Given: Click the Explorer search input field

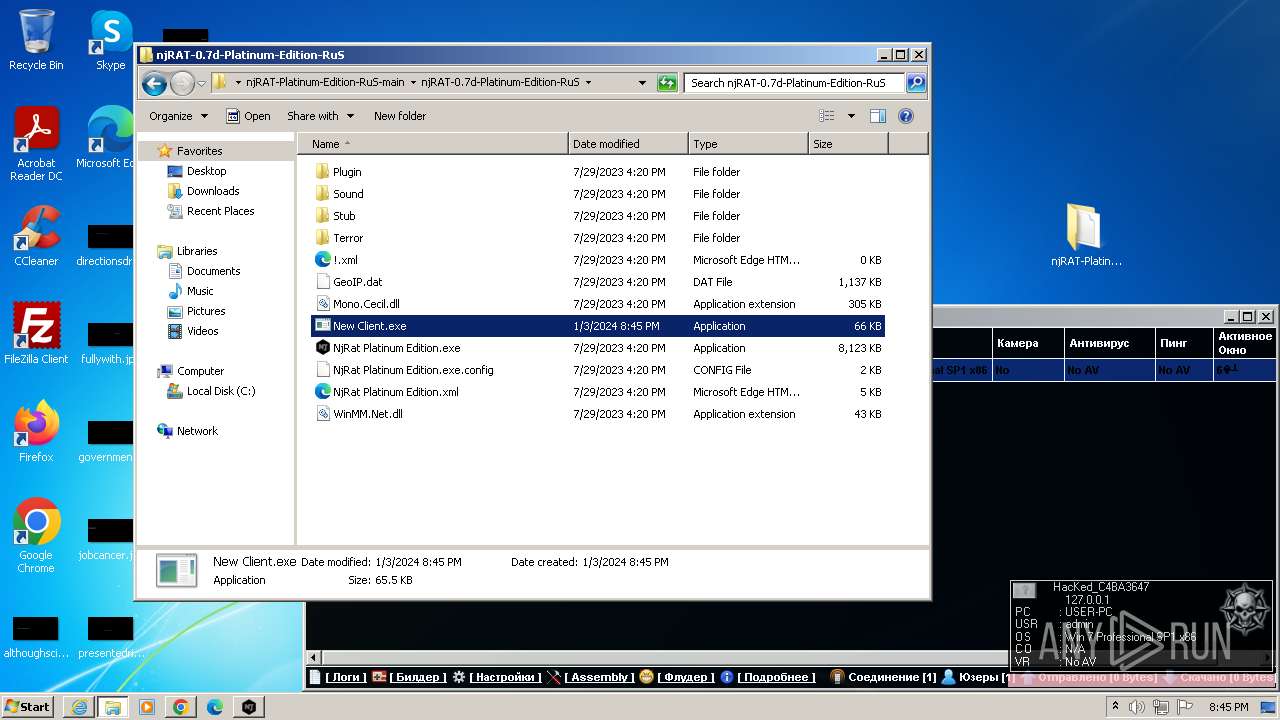Looking at the screenshot, I should pyautogui.click(x=795, y=83).
